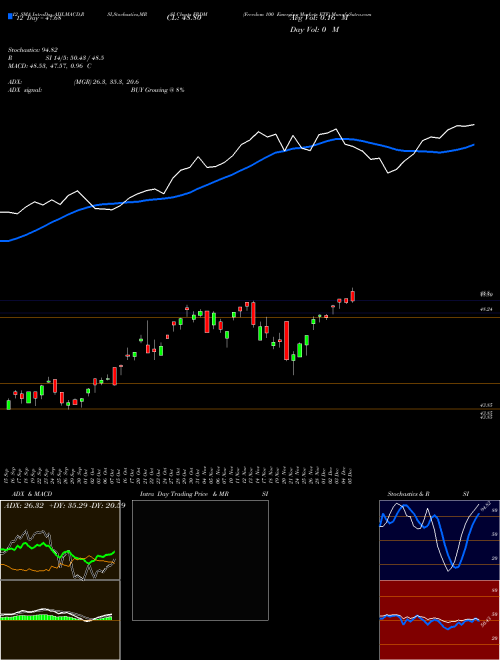Viewport: 500px width, 660px height.
Task: Click the 48.24 price level label
Action: click(x=486, y=309)
